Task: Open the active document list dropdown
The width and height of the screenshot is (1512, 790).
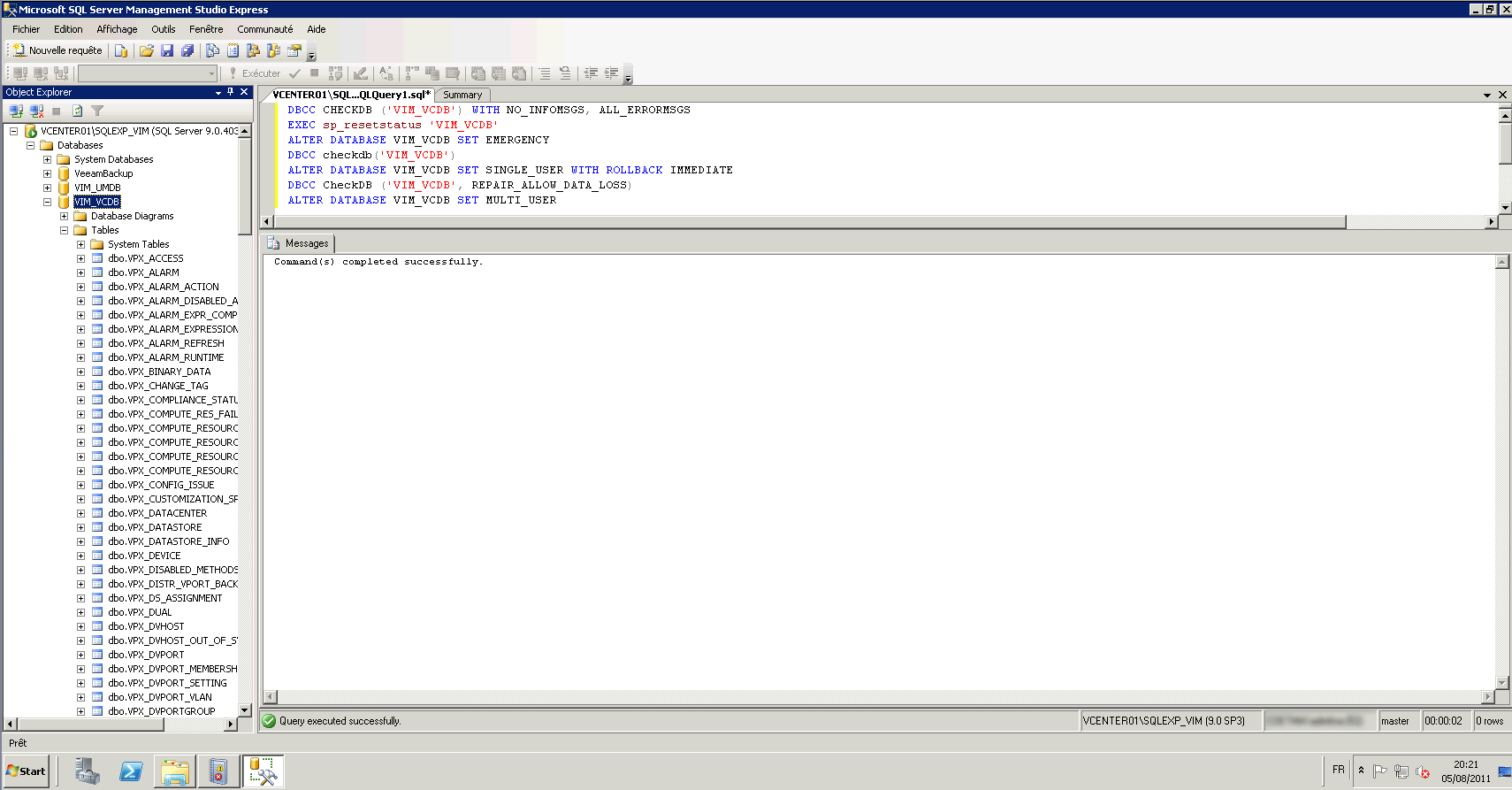Action: click(x=1487, y=95)
